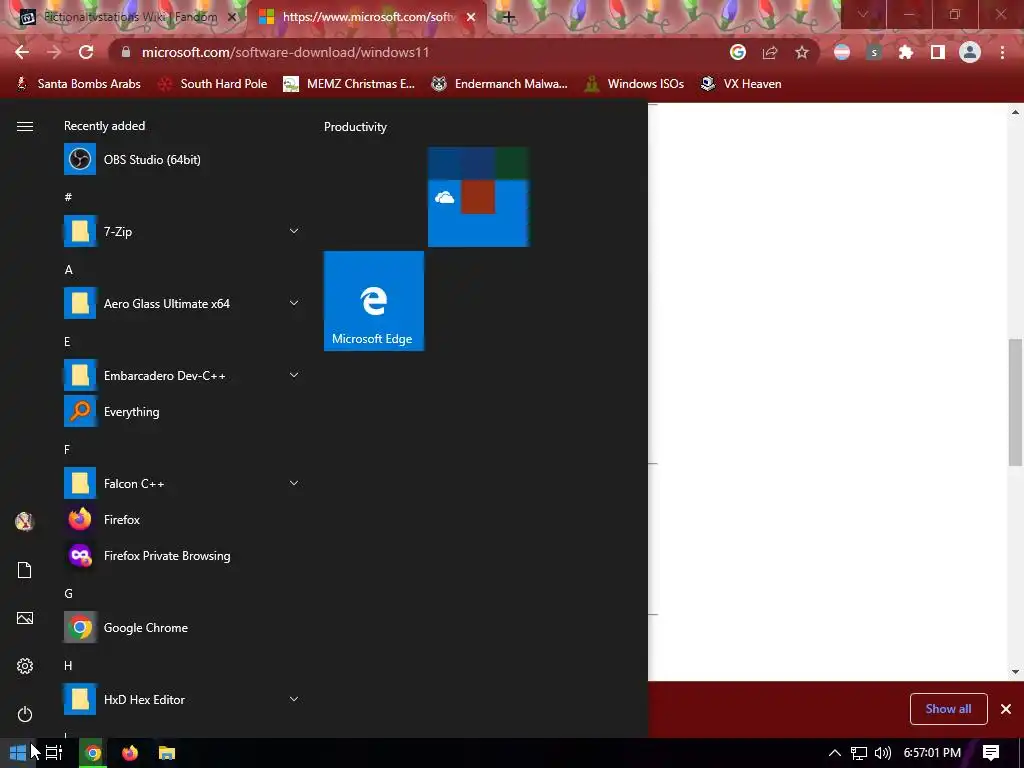The height and width of the screenshot is (768, 1024).
Task: Open the volume speaker tray icon
Action: pyautogui.click(x=882, y=753)
